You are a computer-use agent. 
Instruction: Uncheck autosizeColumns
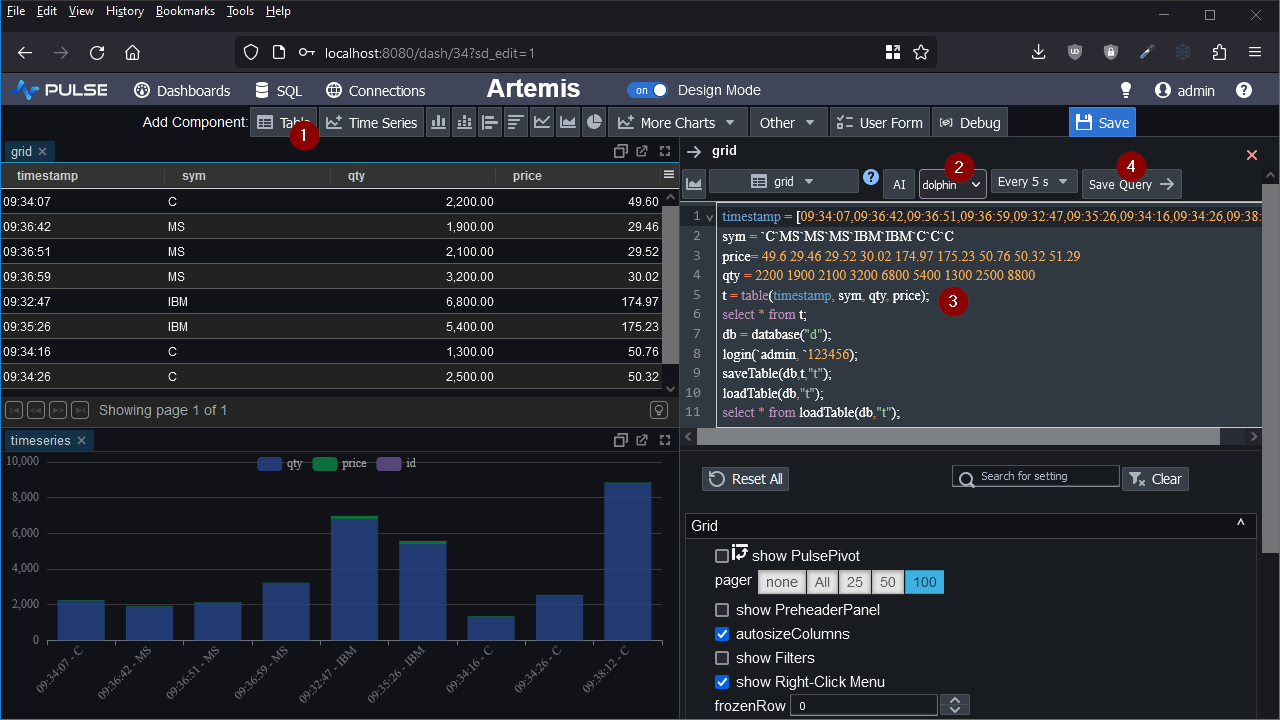[722, 634]
